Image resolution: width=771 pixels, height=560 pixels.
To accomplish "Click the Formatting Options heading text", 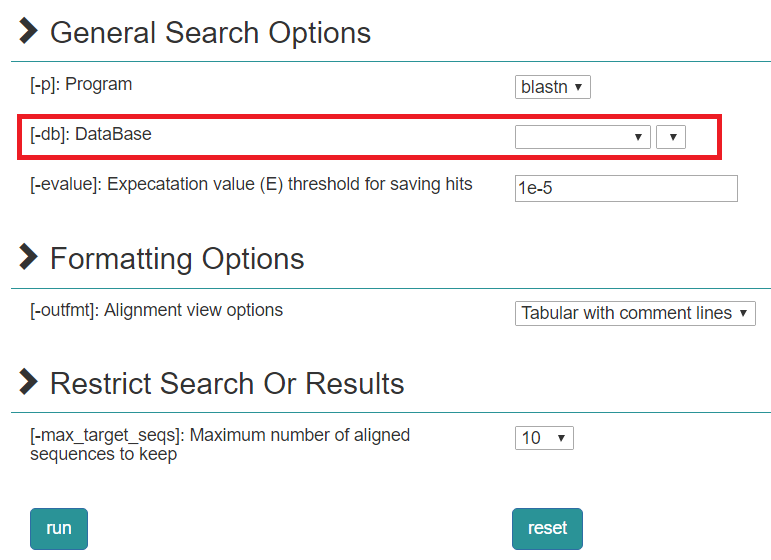I will pyautogui.click(x=177, y=258).
